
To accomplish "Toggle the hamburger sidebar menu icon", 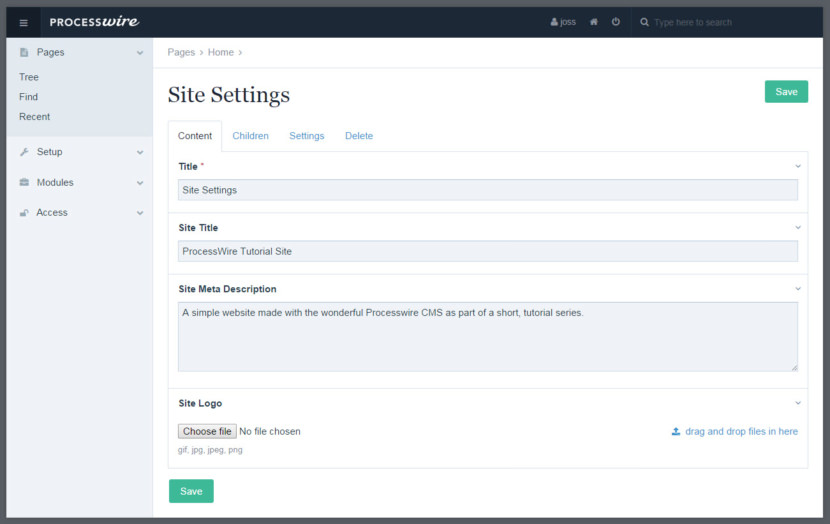I will pyautogui.click(x=23, y=23).
